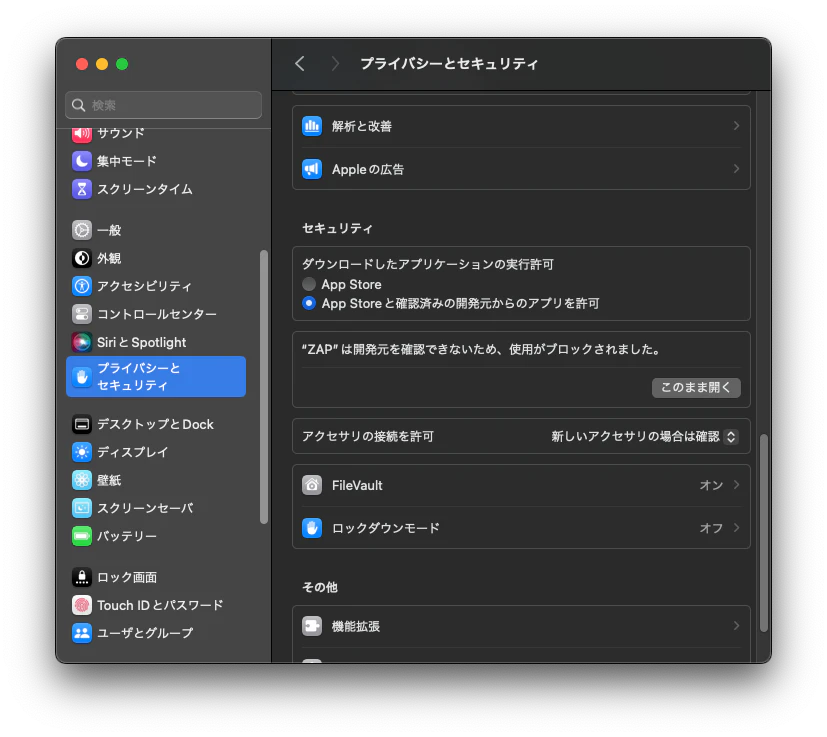Image resolution: width=827 pixels, height=737 pixels.
Task: Expand 機能拡張 row chevron
Action: pyautogui.click(x=736, y=626)
